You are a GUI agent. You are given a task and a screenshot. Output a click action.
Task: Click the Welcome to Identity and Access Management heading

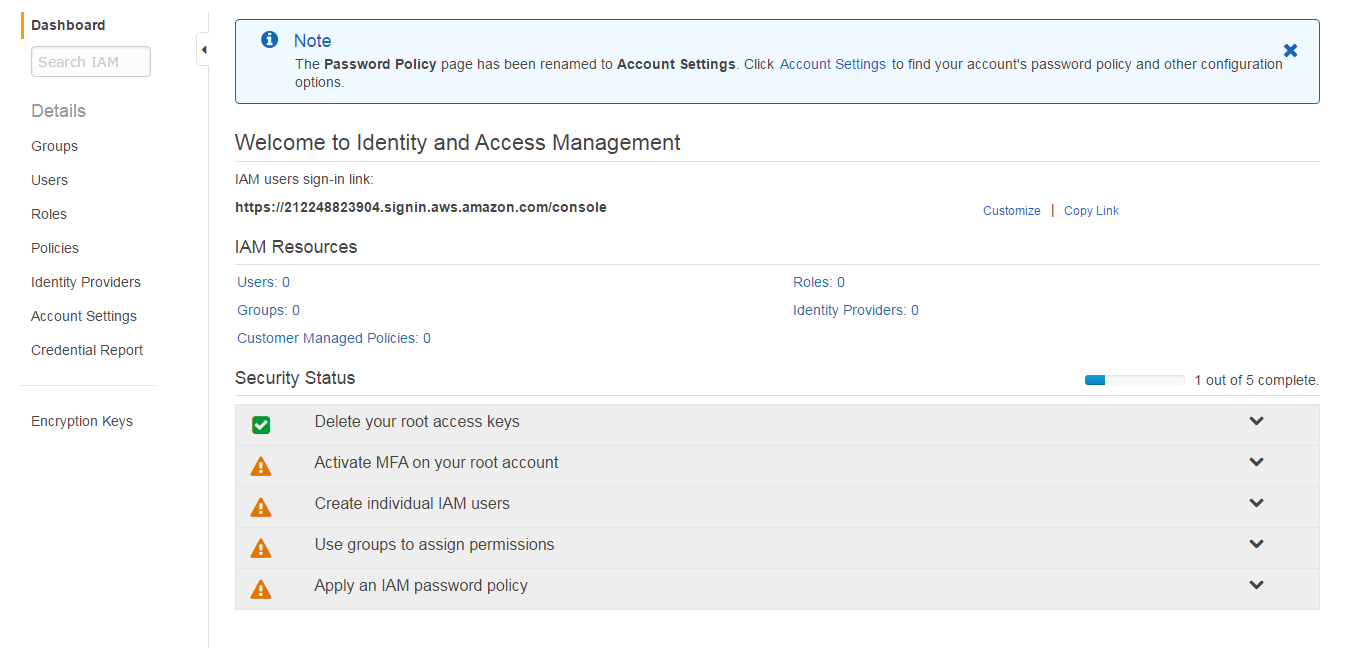tap(458, 143)
